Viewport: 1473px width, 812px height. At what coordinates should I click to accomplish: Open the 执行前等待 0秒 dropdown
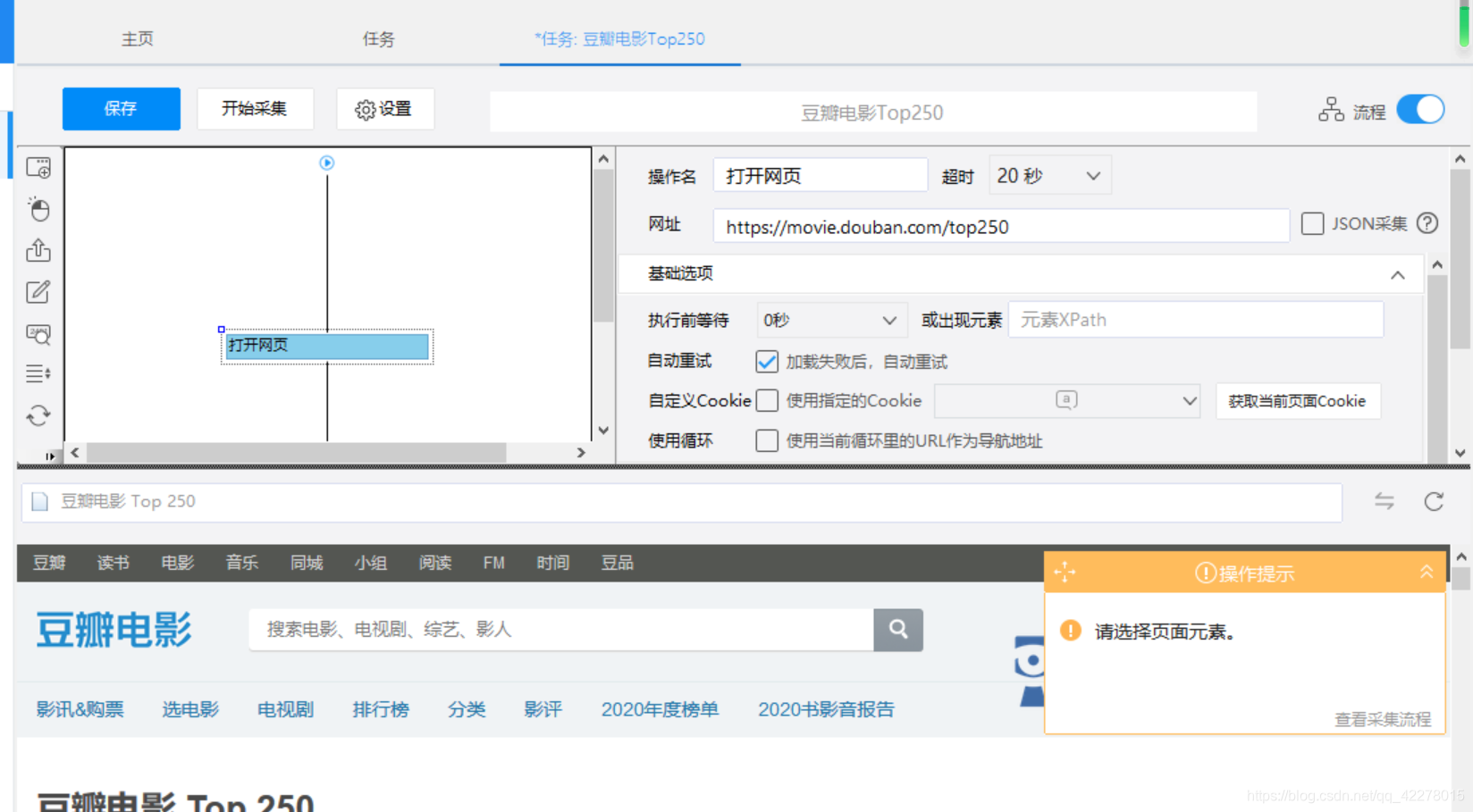[x=831, y=320]
